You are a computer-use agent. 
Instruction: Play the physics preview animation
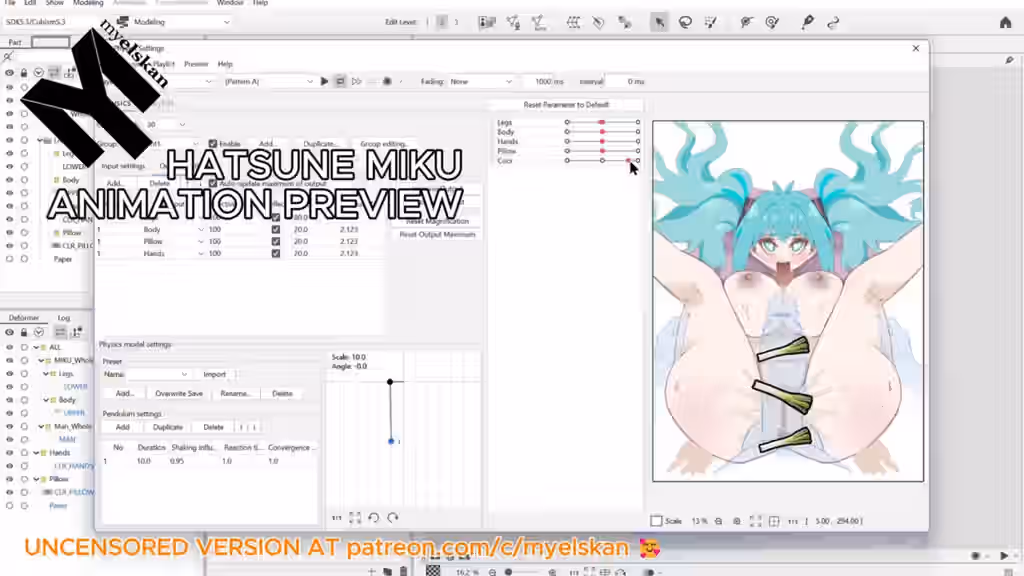[x=324, y=82]
